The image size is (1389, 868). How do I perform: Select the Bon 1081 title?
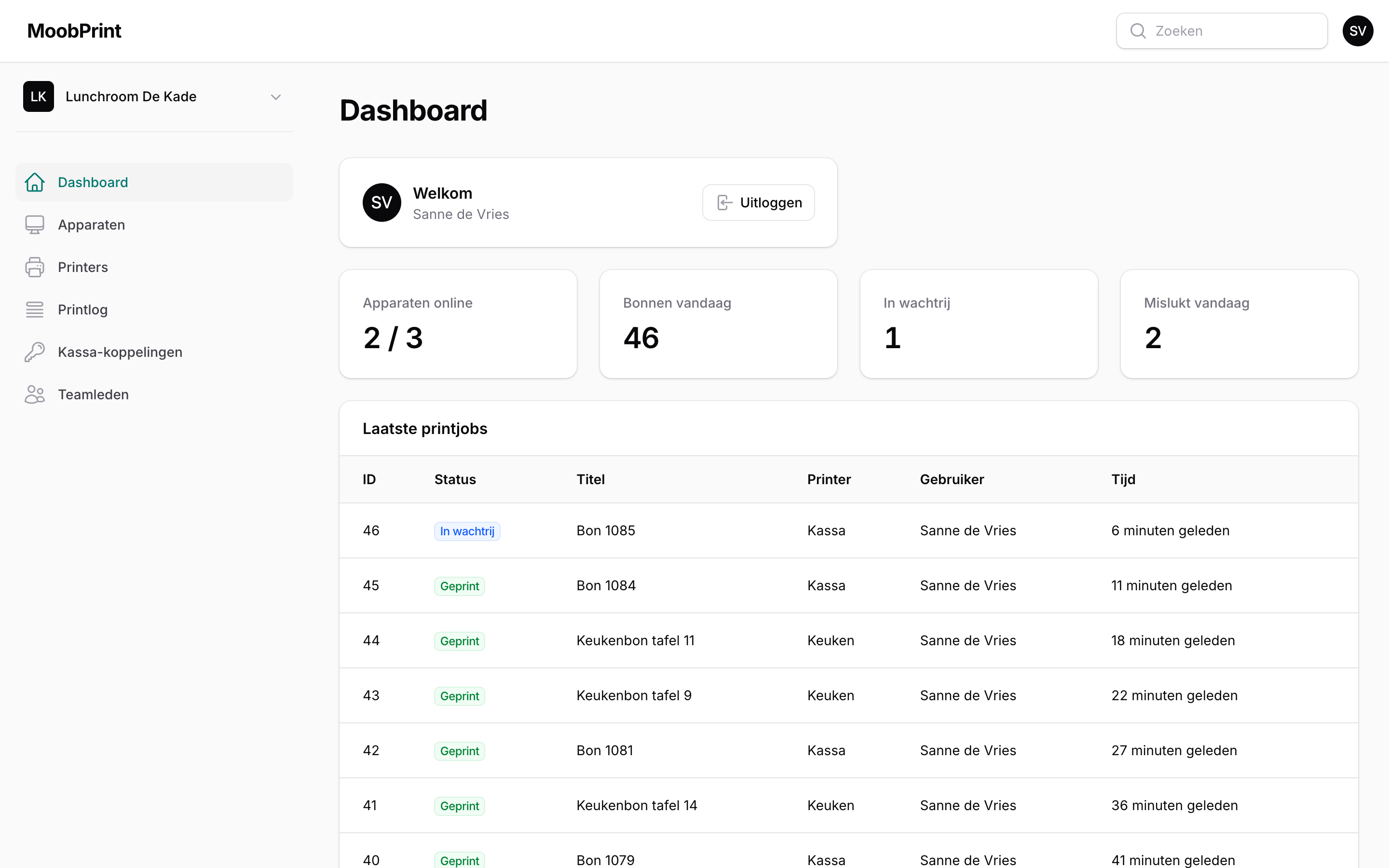click(604, 750)
